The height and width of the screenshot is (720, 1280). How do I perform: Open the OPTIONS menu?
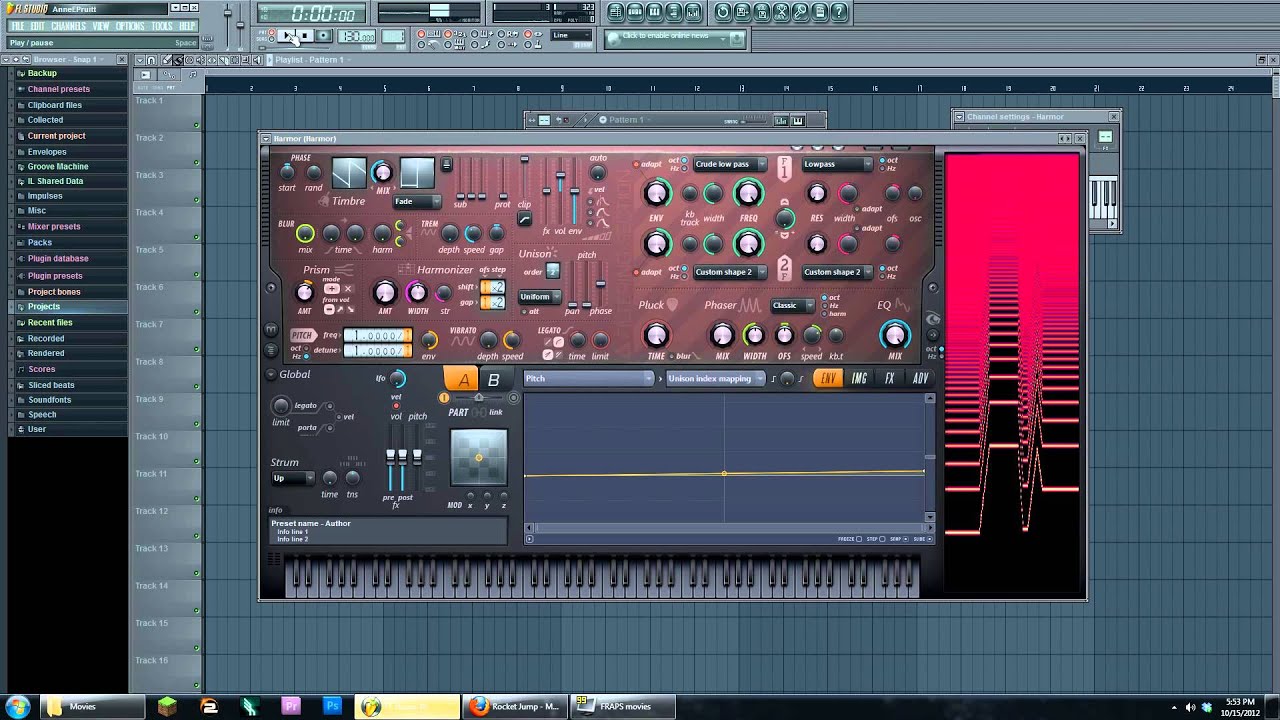click(x=130, y=26)
